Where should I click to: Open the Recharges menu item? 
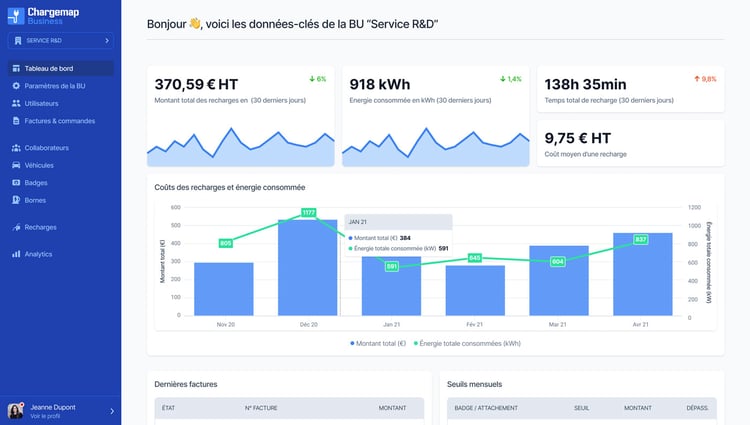pos(41,227)
